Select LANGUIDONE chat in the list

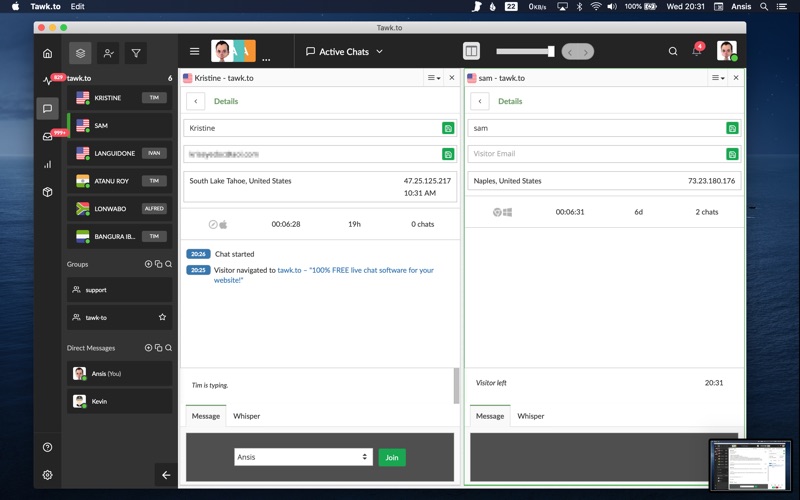(x=119, y=153)
